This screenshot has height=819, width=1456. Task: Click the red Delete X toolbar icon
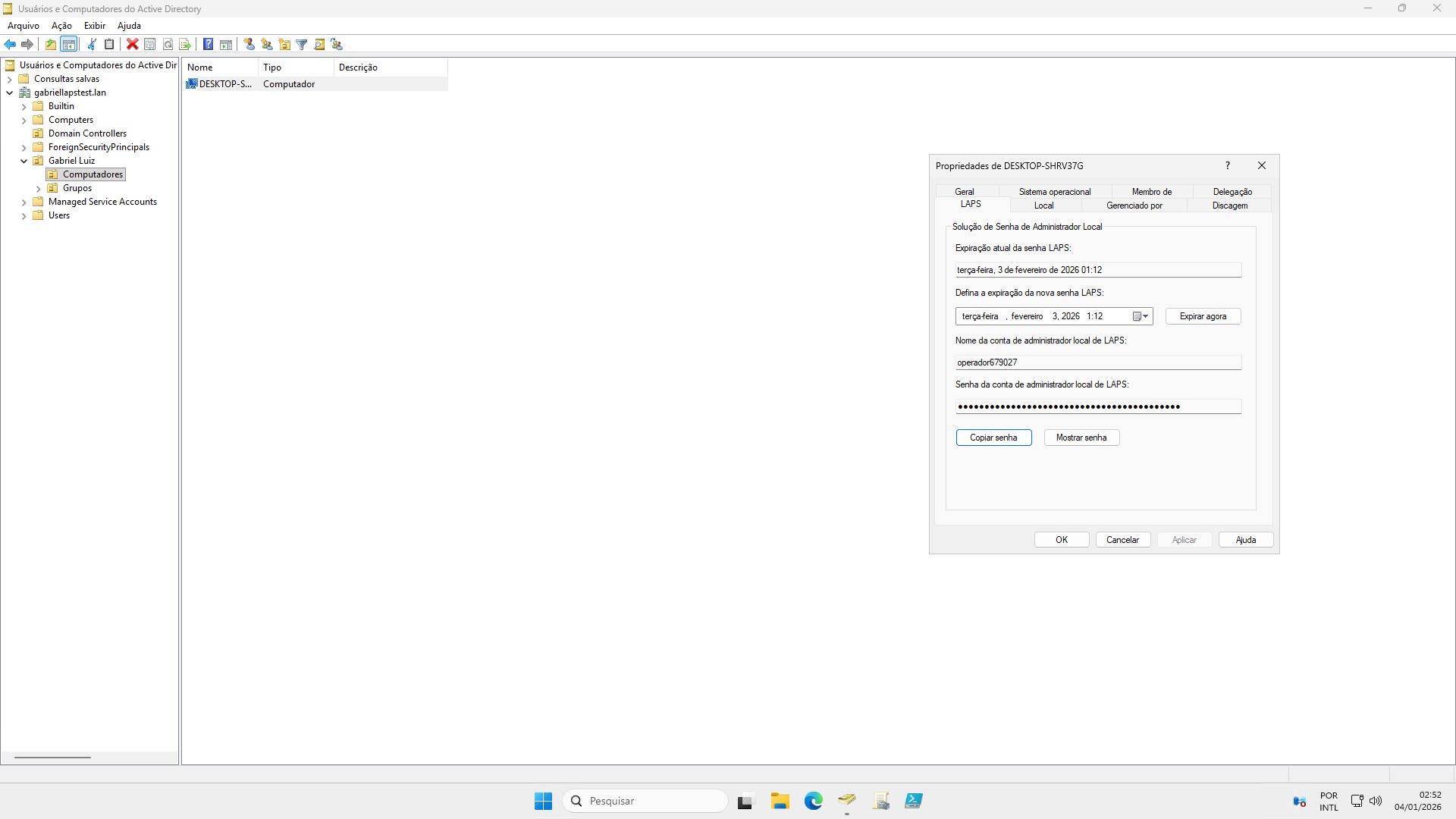coord(132,45)
